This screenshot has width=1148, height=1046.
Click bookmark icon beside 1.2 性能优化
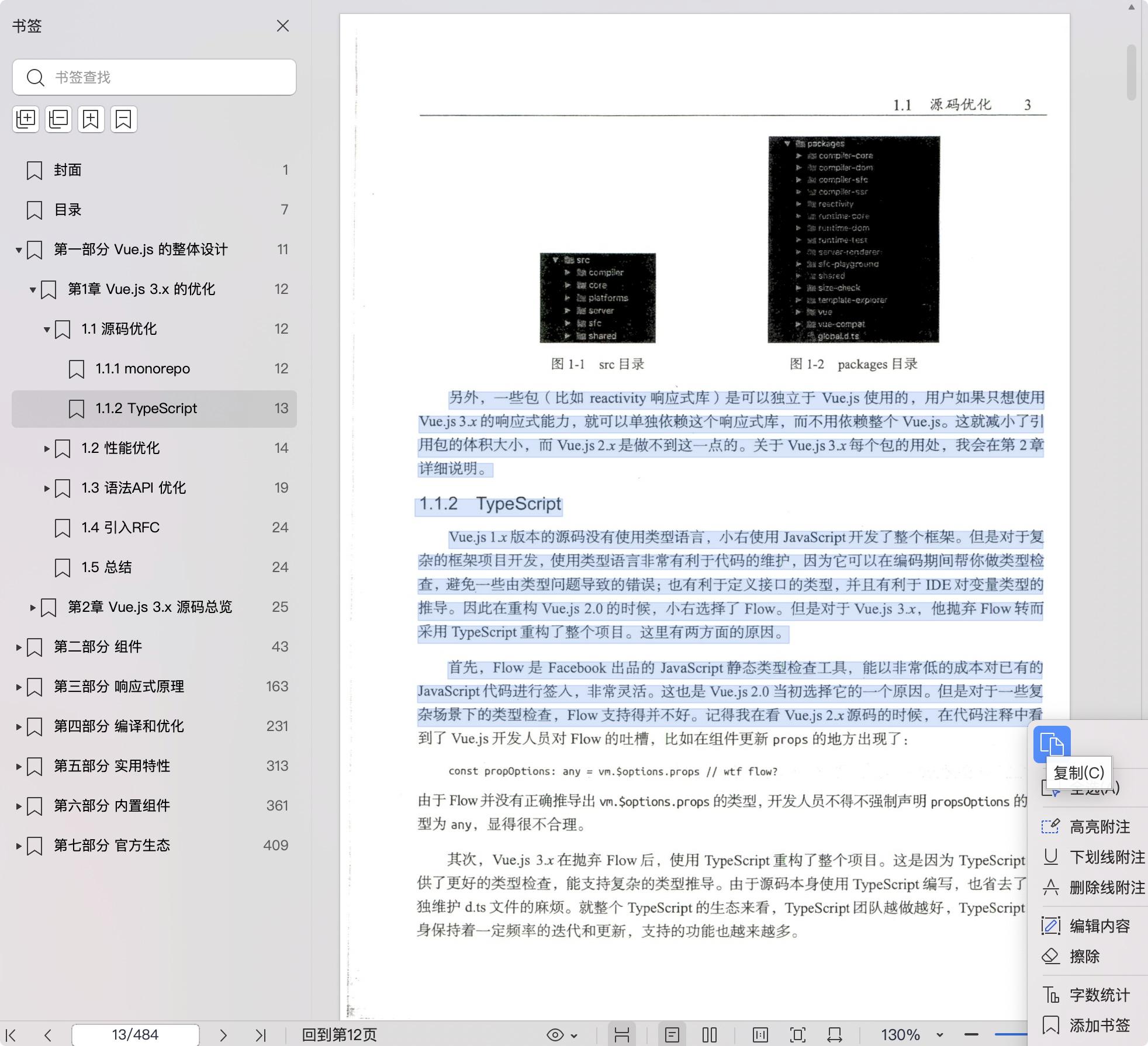click(63, 449)
